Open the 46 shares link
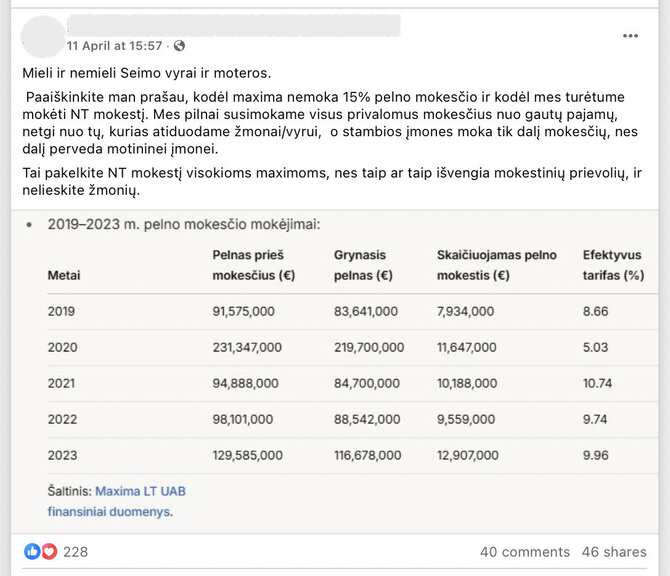Viewport: 670px width, 576px height. tap(614, 552)
